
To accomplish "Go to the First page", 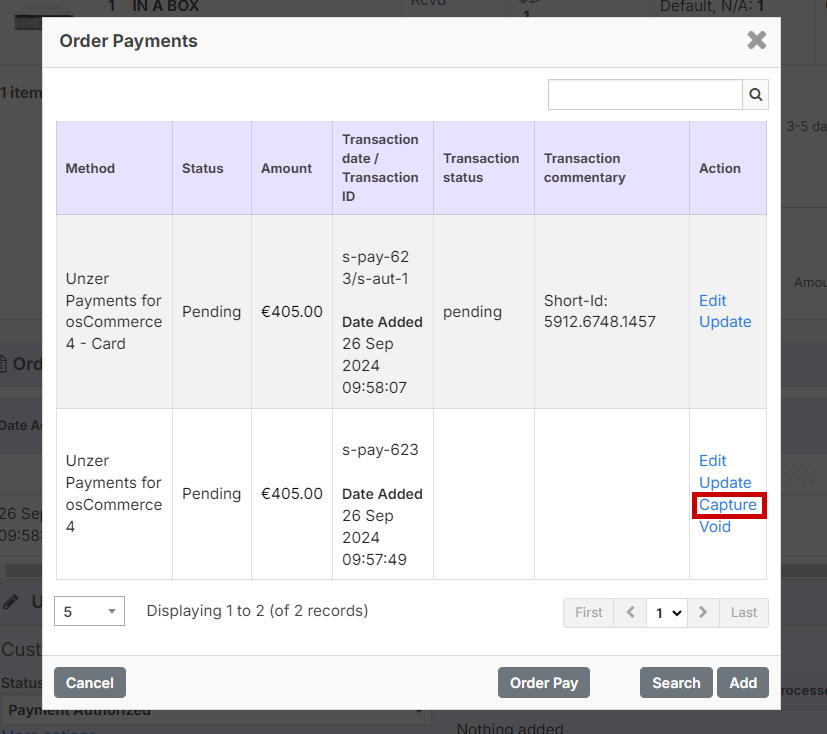I will coord(589,613).
